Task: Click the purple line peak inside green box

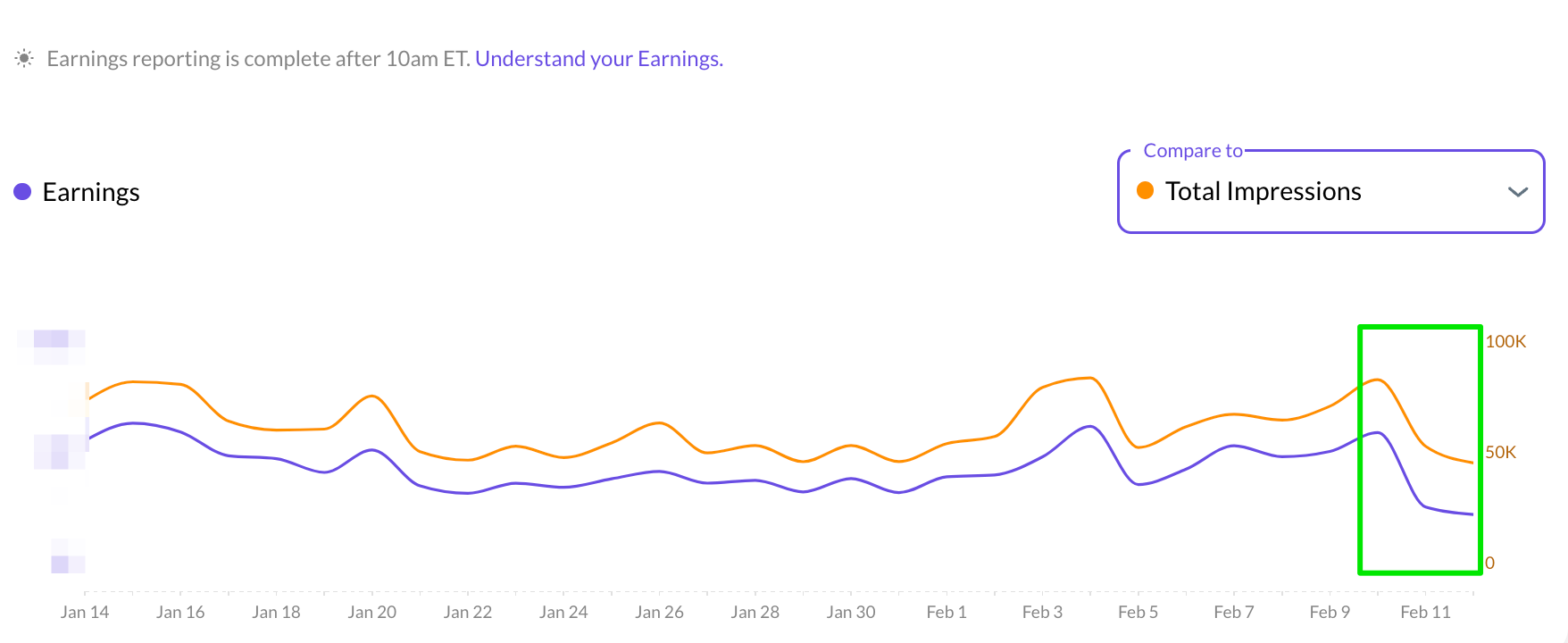Action: [x=1378, y=432]
